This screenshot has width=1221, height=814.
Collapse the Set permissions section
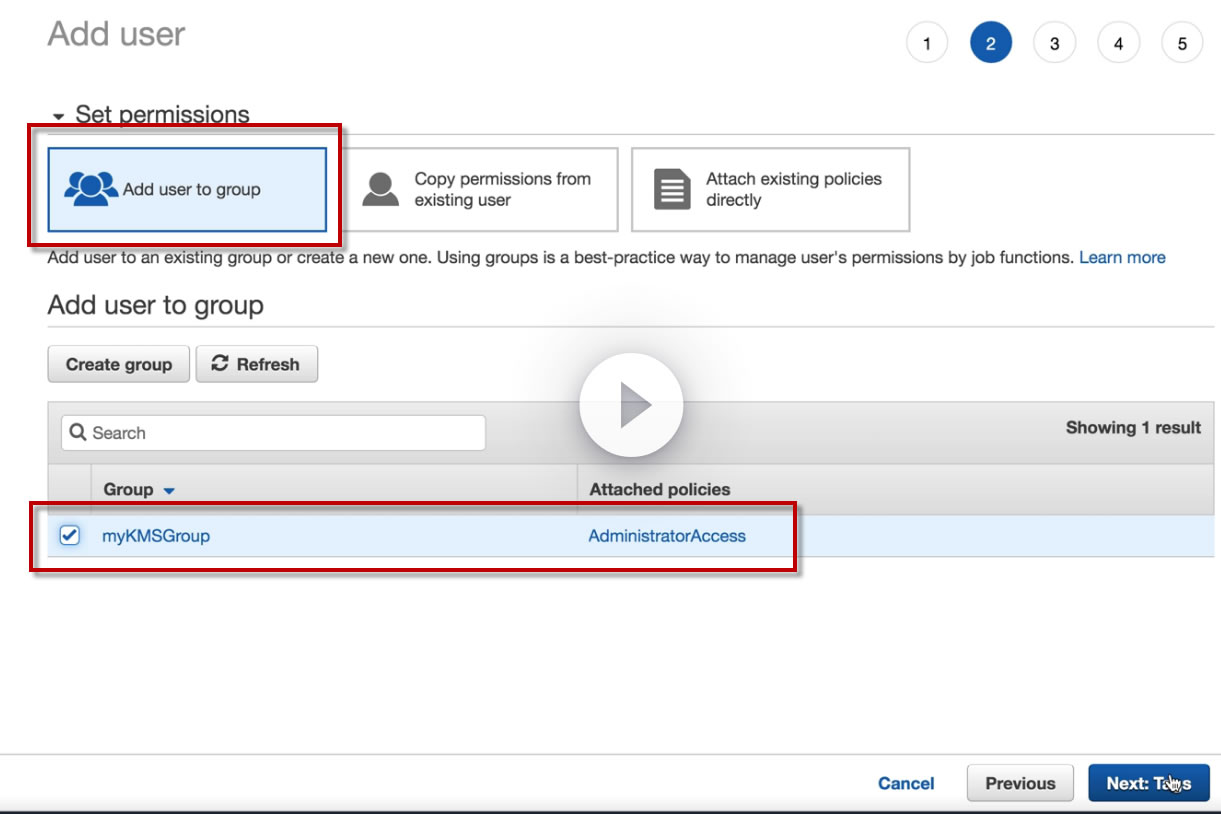point(58,116)
